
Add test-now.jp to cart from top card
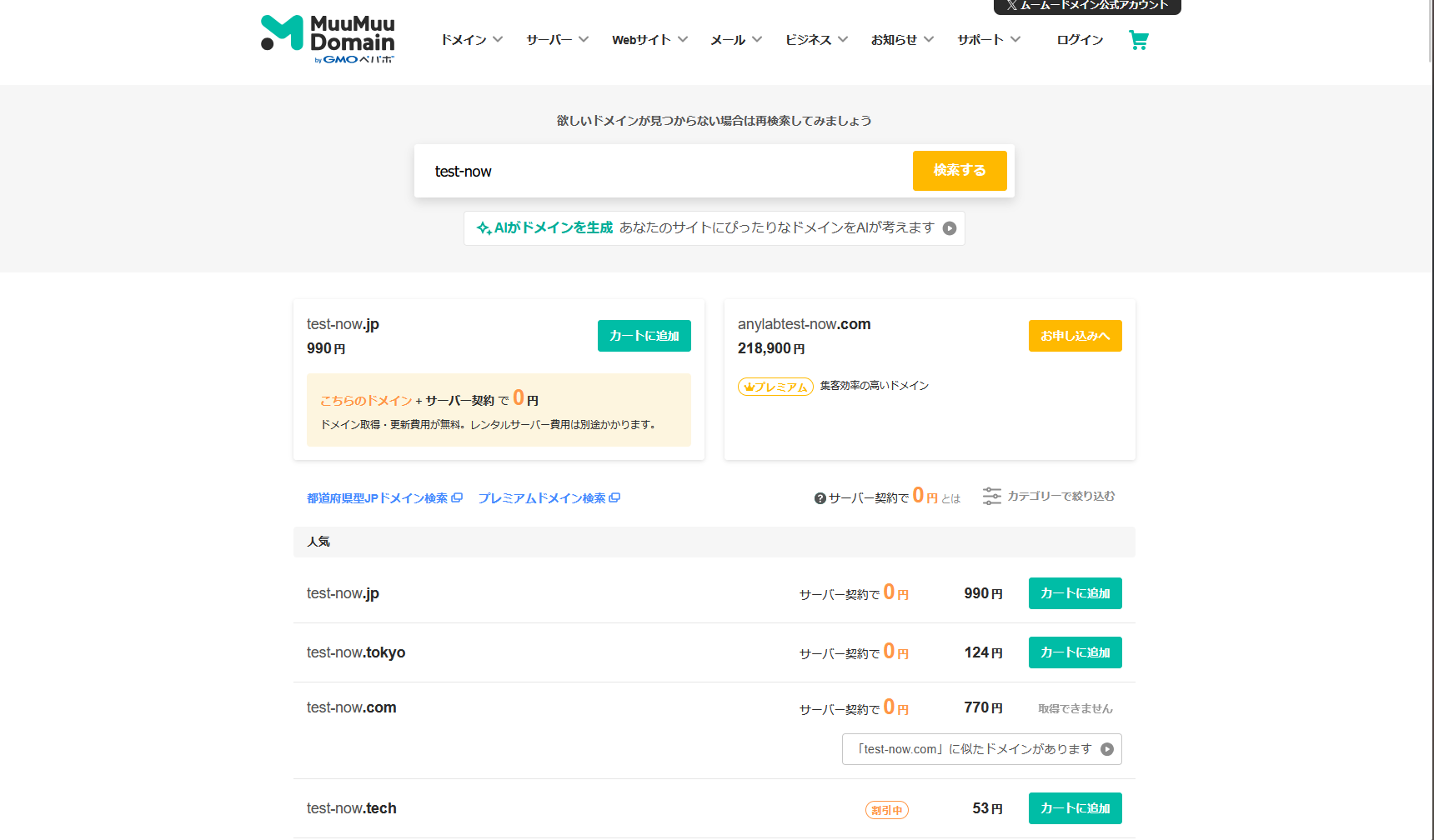644,336
